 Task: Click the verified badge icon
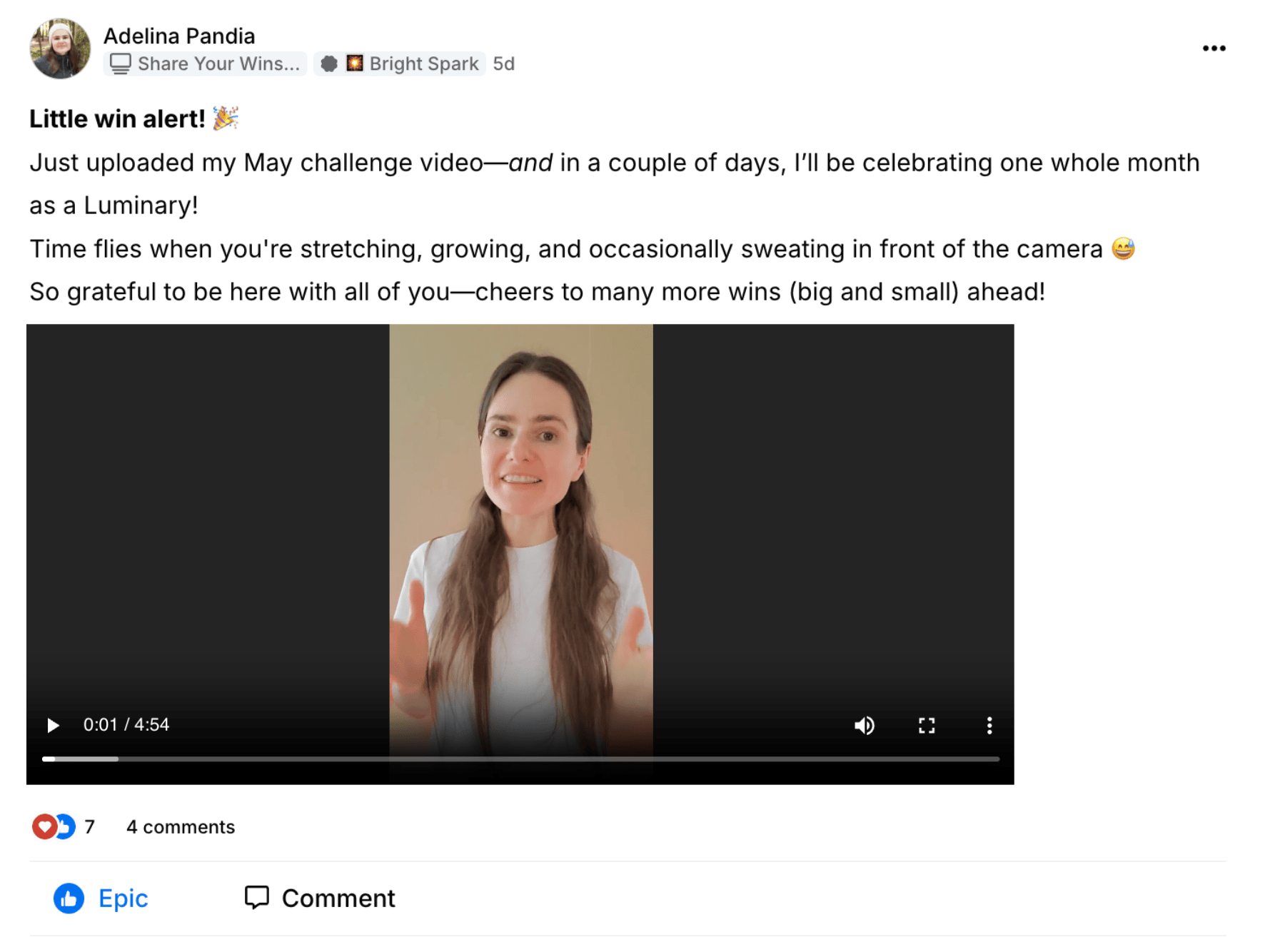328,64
